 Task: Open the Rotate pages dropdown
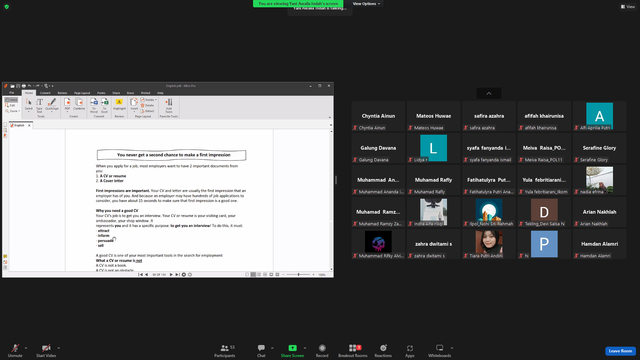point(149,100)
